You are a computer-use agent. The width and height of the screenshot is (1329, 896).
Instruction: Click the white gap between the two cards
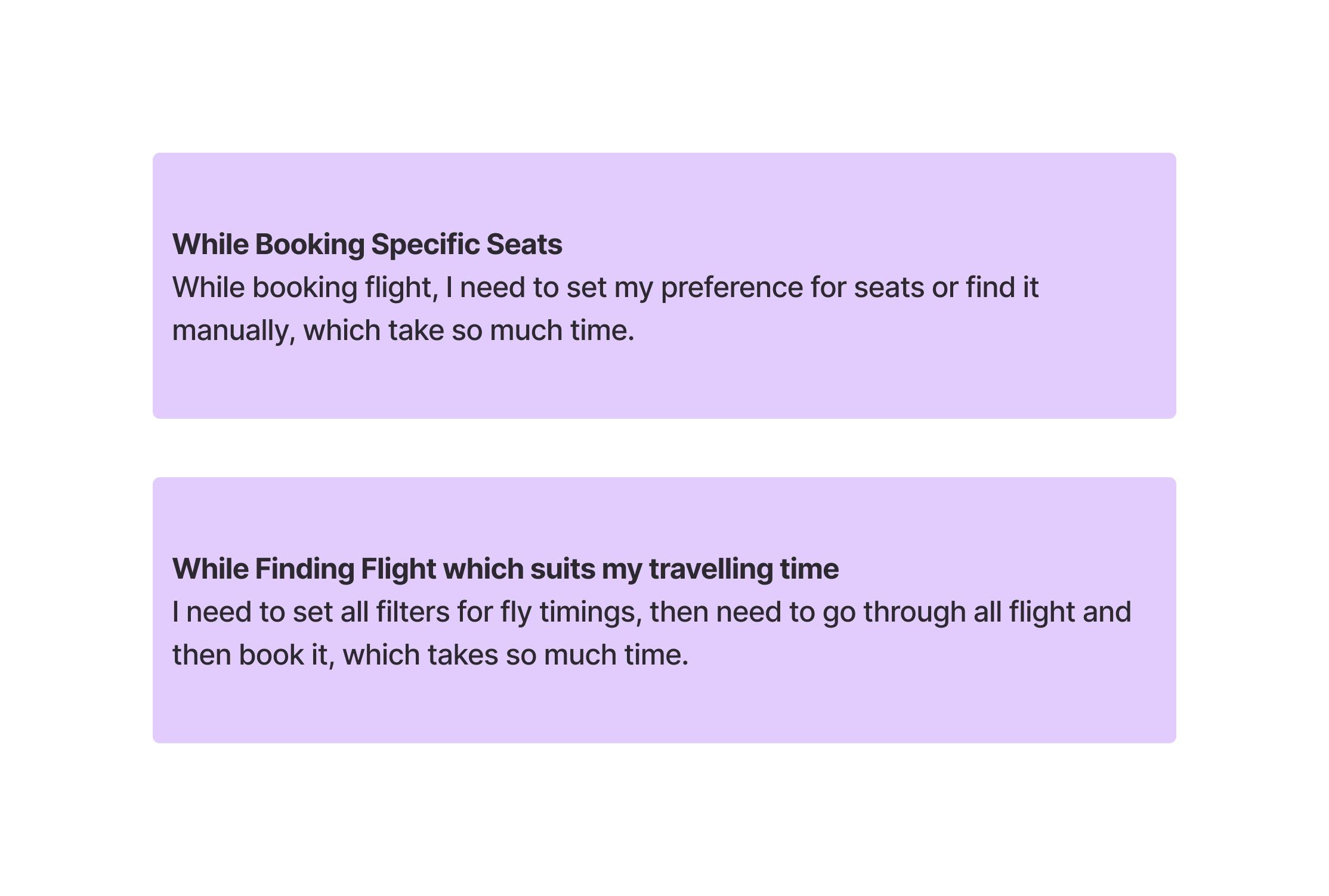[664, 448]
